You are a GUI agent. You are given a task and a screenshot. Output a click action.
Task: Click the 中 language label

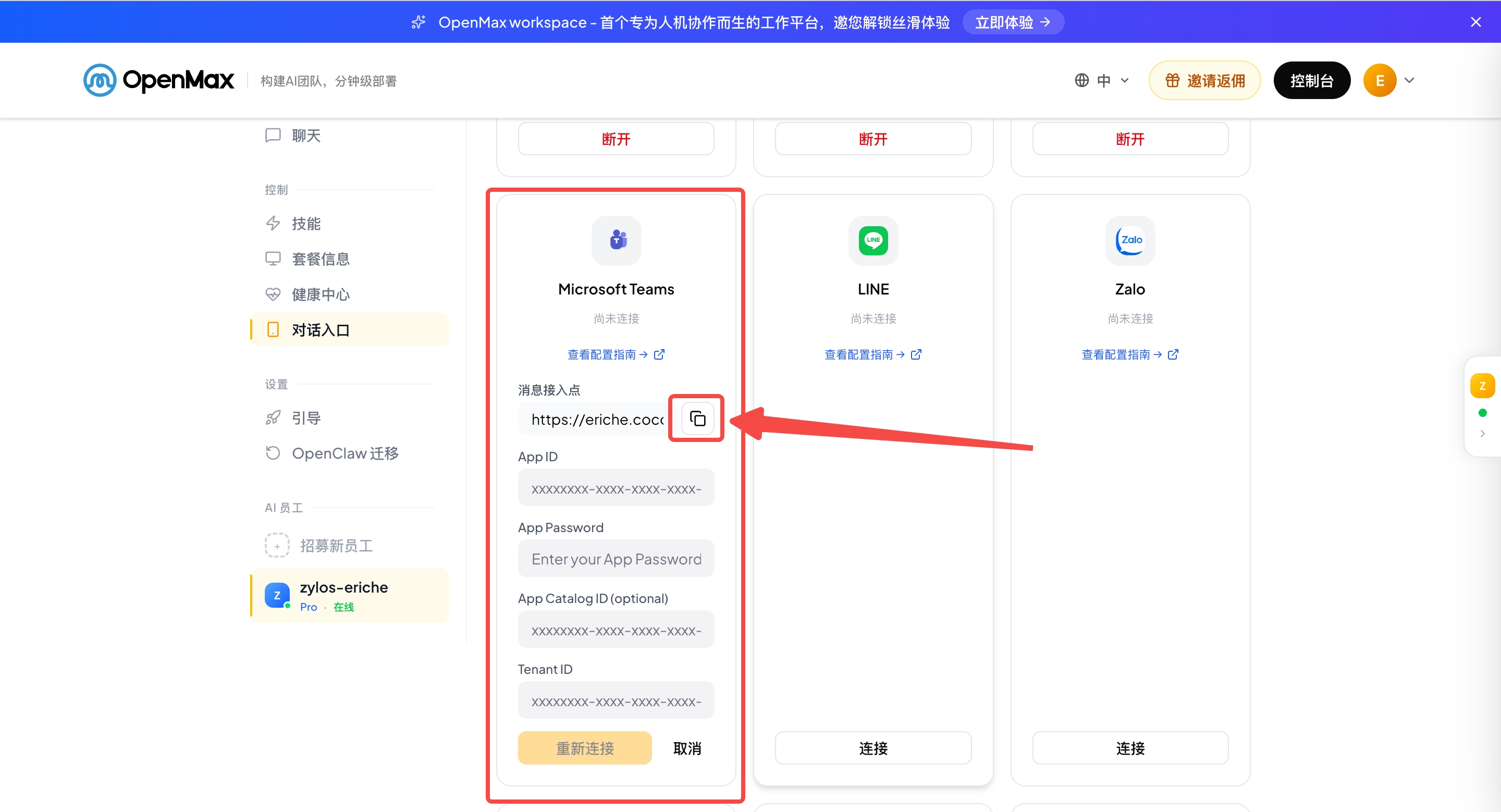click(x=1103, y=80)
